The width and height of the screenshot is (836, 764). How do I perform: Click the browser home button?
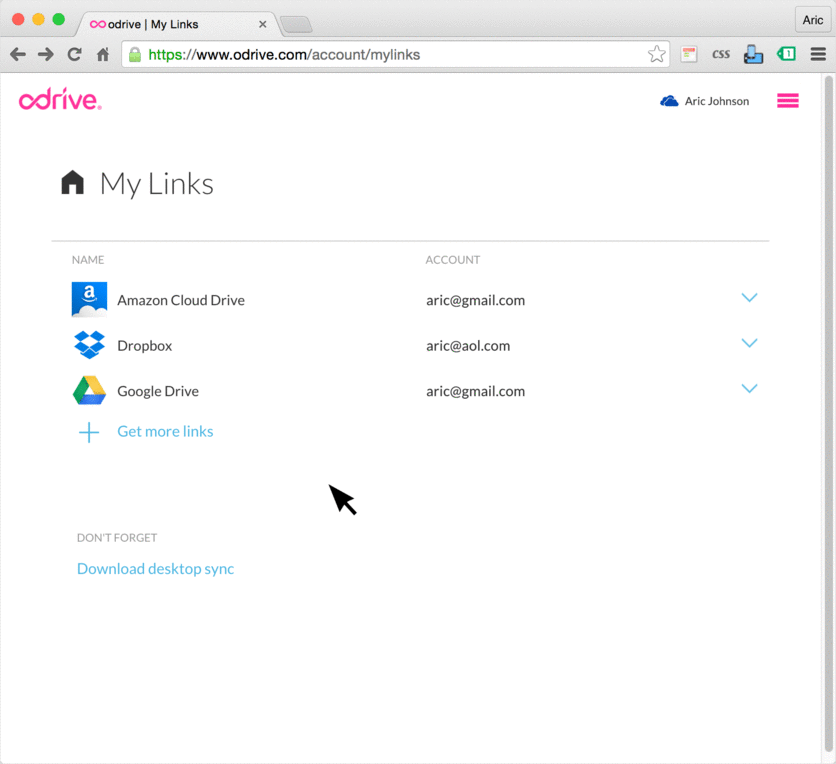(x=103, y=54)
